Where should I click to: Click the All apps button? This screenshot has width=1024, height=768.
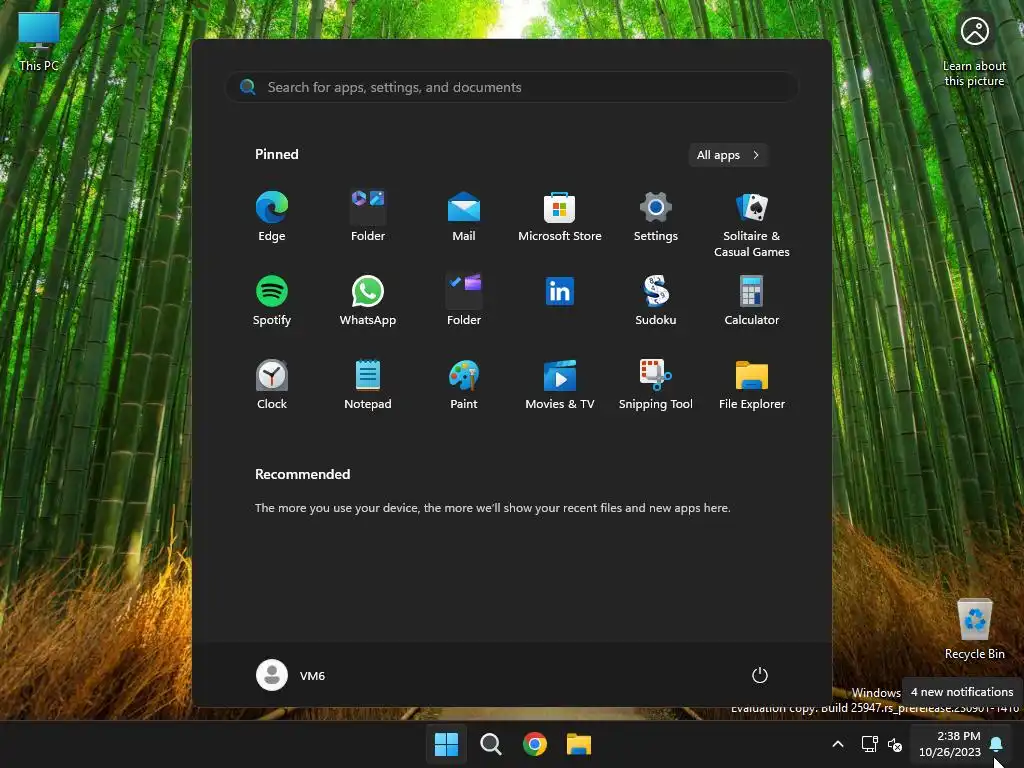tap(728, 155)
